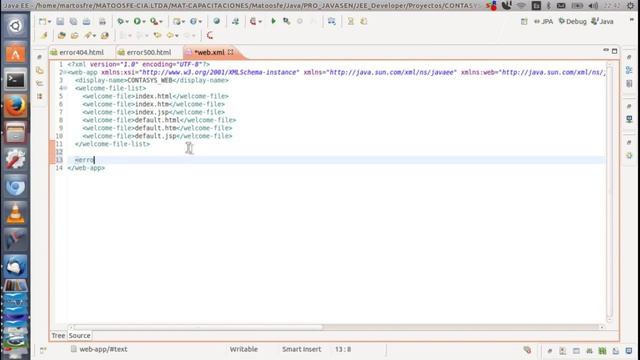Click the horizontal scrollbar of the editor
640x360 pixels.
(198, 327)
